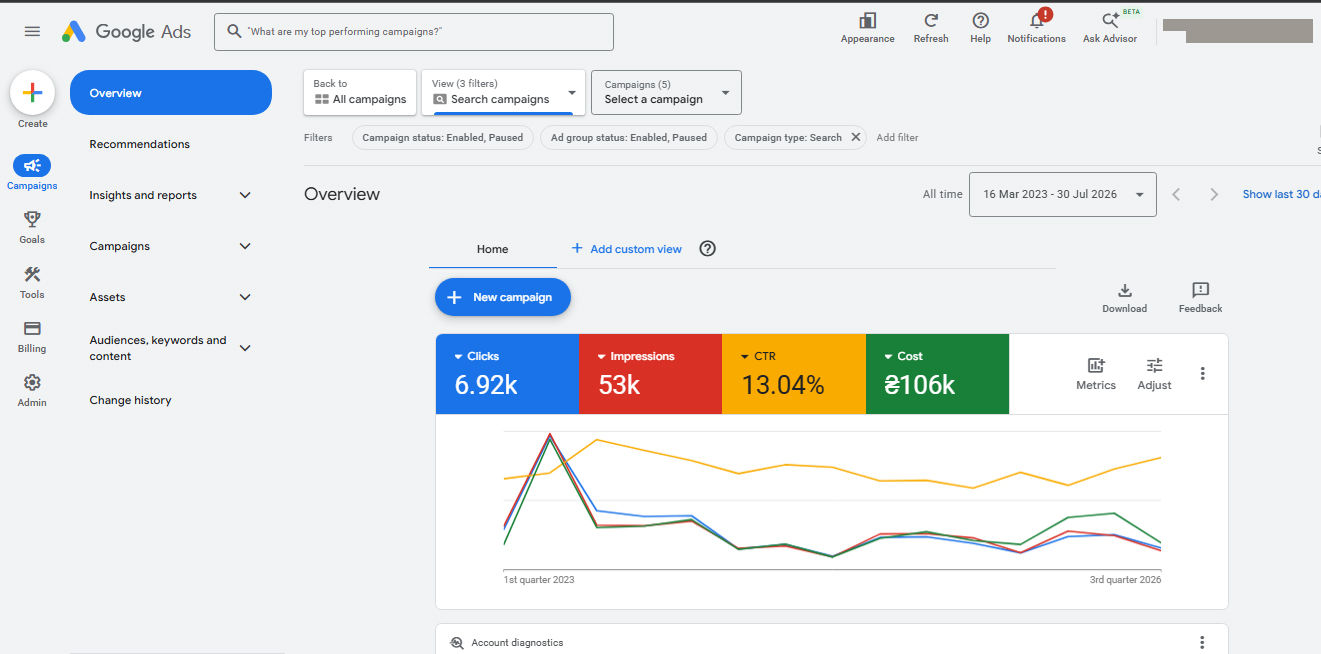Open Select a campaign dropdown
Viewport: 1321px width, 654px height.
[666, 92]
